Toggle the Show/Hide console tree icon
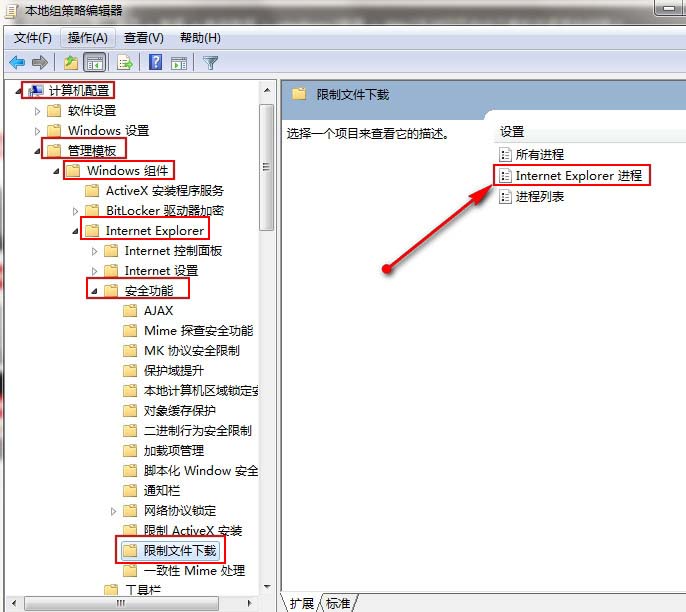 94,63
